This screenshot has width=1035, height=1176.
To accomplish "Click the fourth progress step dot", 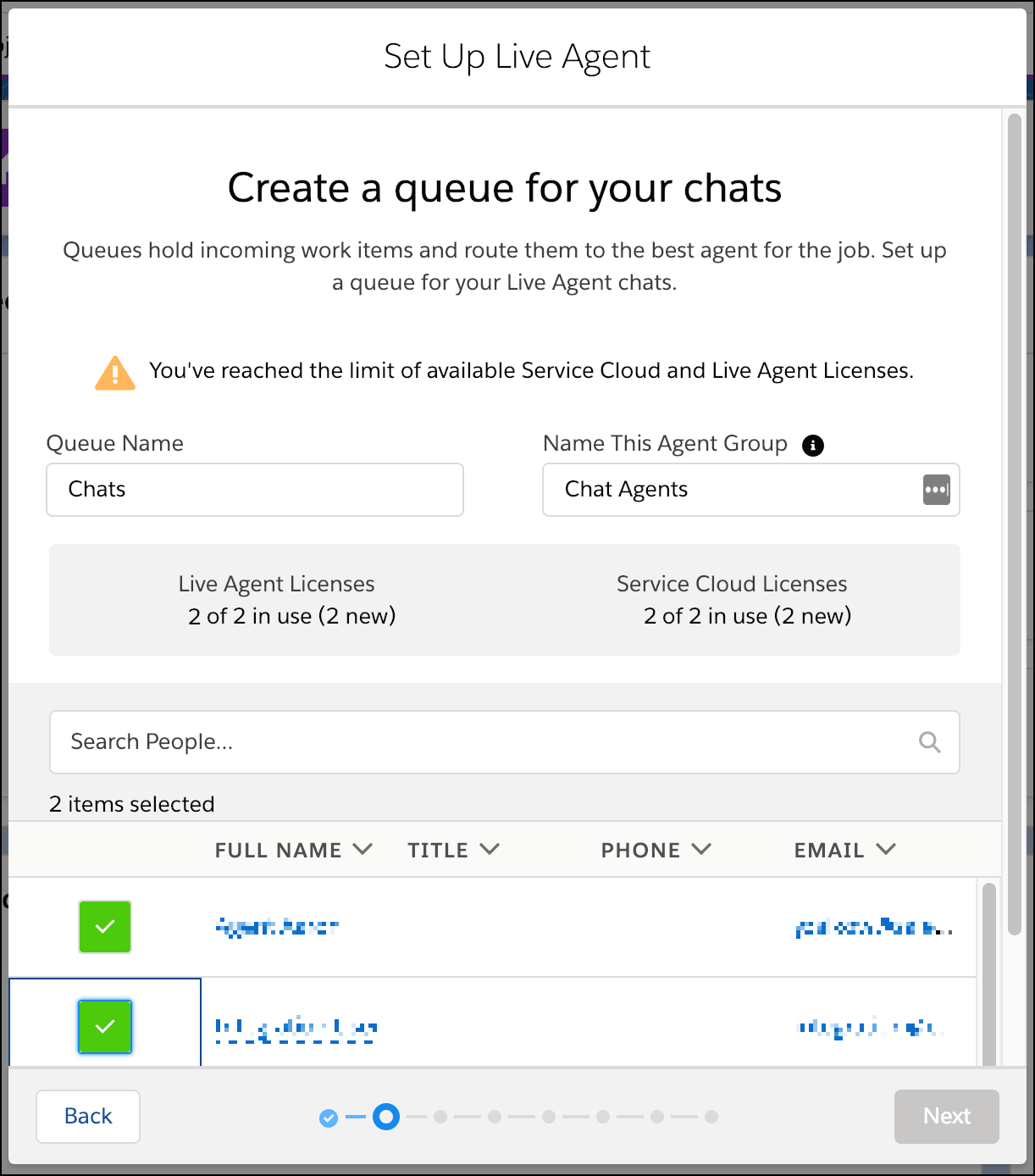I will click(x=495, y=1117).
